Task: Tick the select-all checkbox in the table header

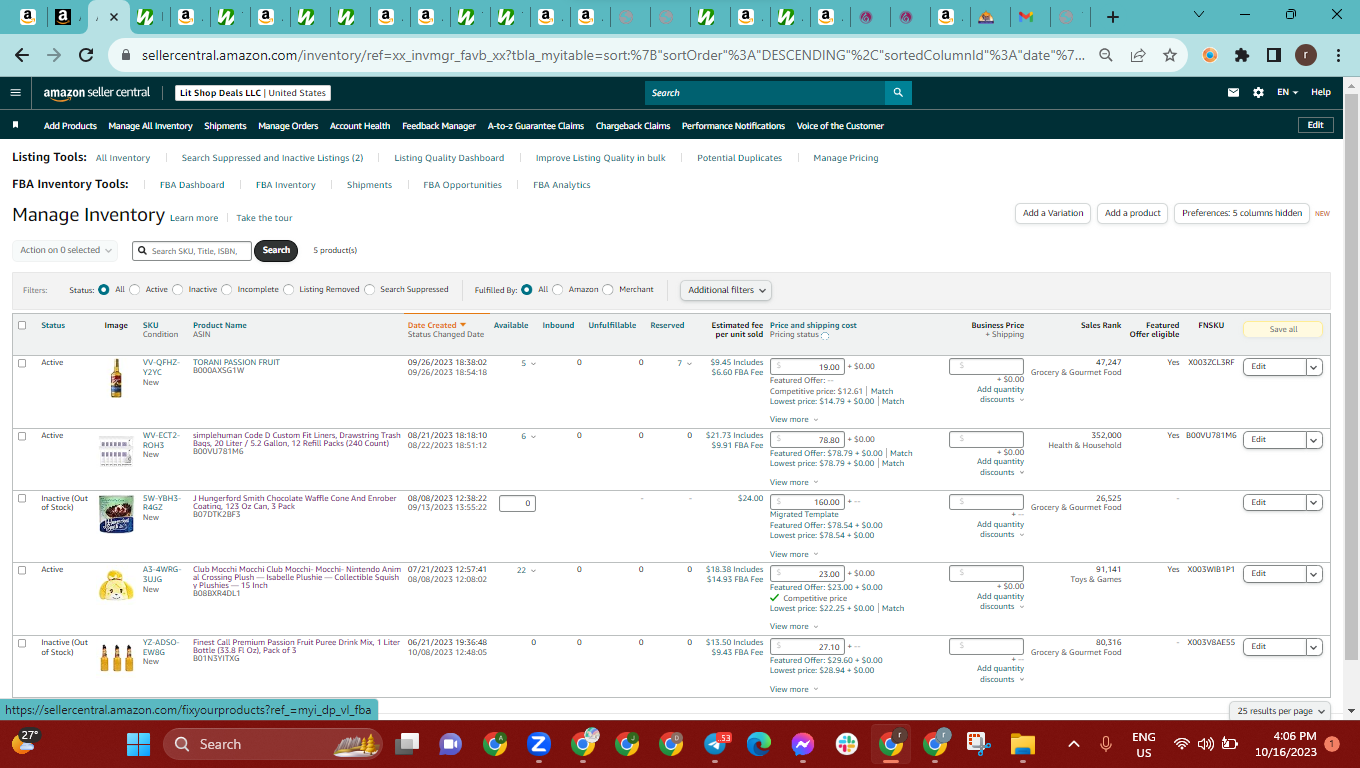Action: [22, 325]
